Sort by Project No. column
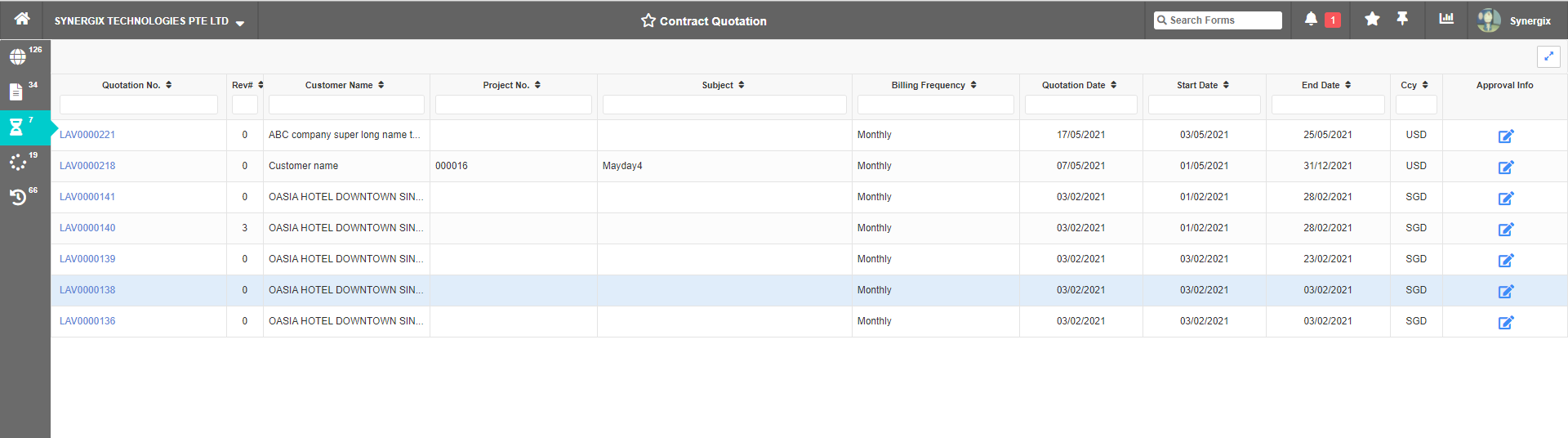The width and height of the screenshot is (1568, 438). (537, 85)
